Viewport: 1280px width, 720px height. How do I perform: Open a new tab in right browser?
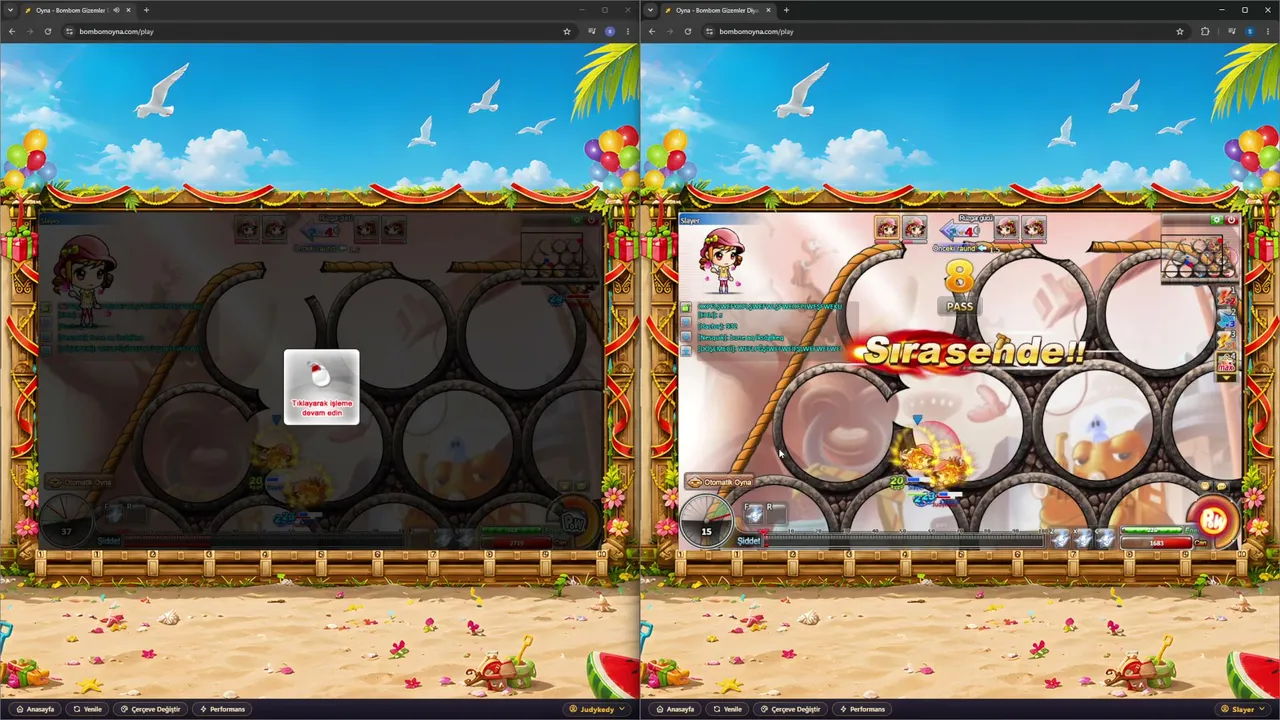[786, 10]
